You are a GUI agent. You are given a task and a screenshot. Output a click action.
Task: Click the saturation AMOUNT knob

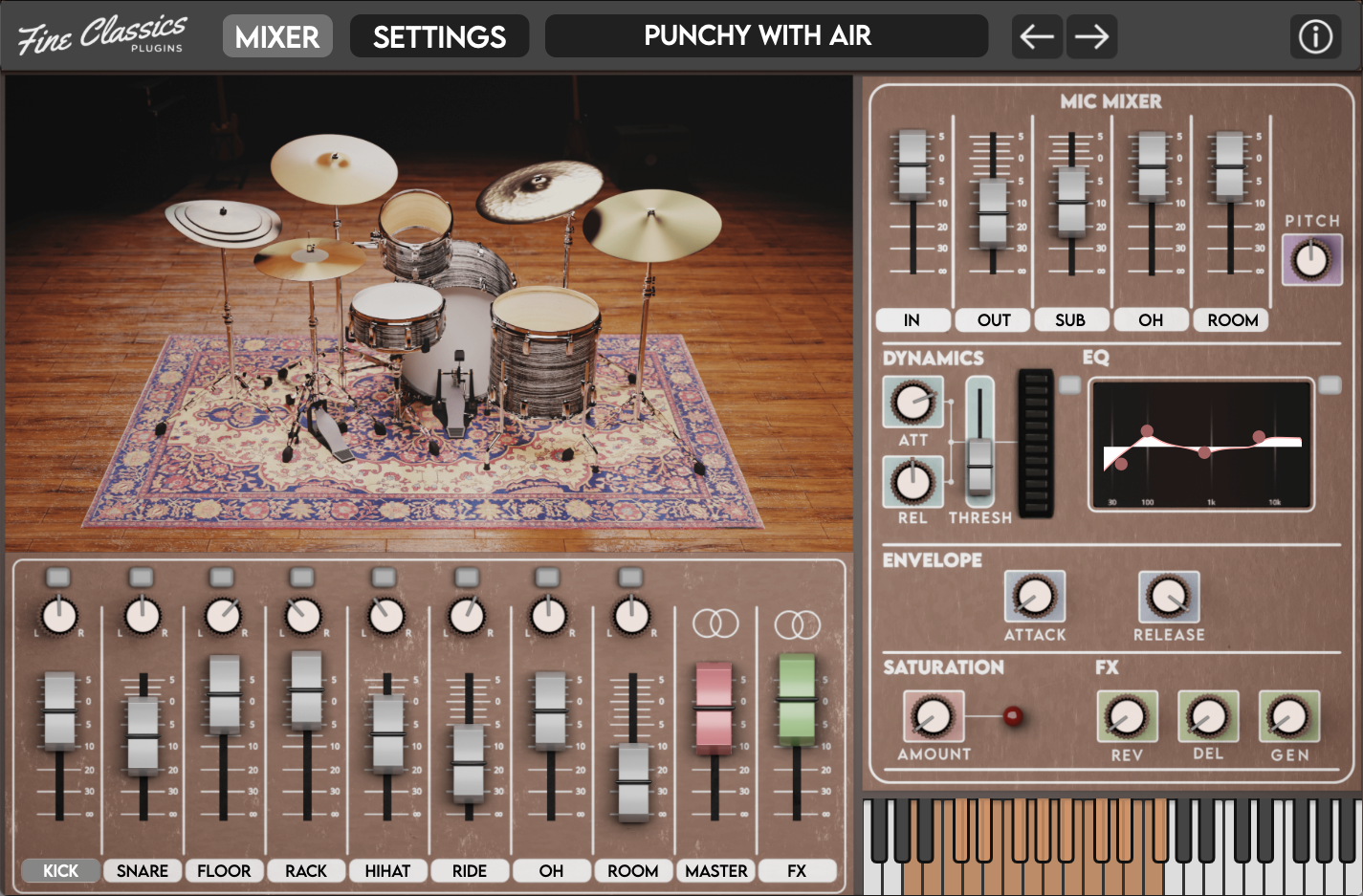[x=933, y=716]
